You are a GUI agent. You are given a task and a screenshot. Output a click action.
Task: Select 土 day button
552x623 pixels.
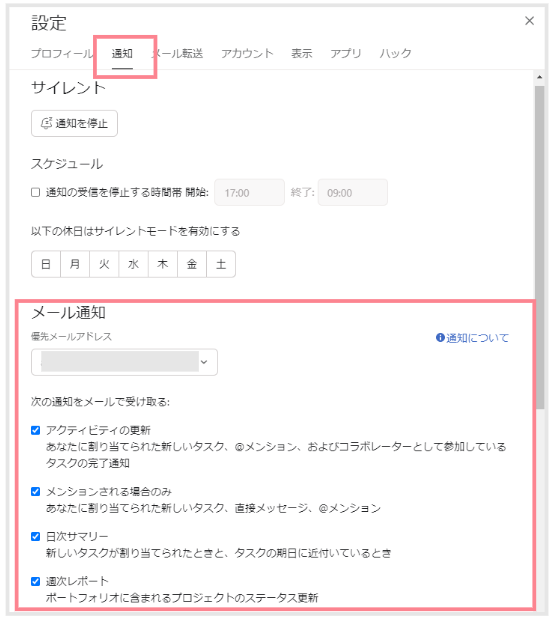(221, 264)
